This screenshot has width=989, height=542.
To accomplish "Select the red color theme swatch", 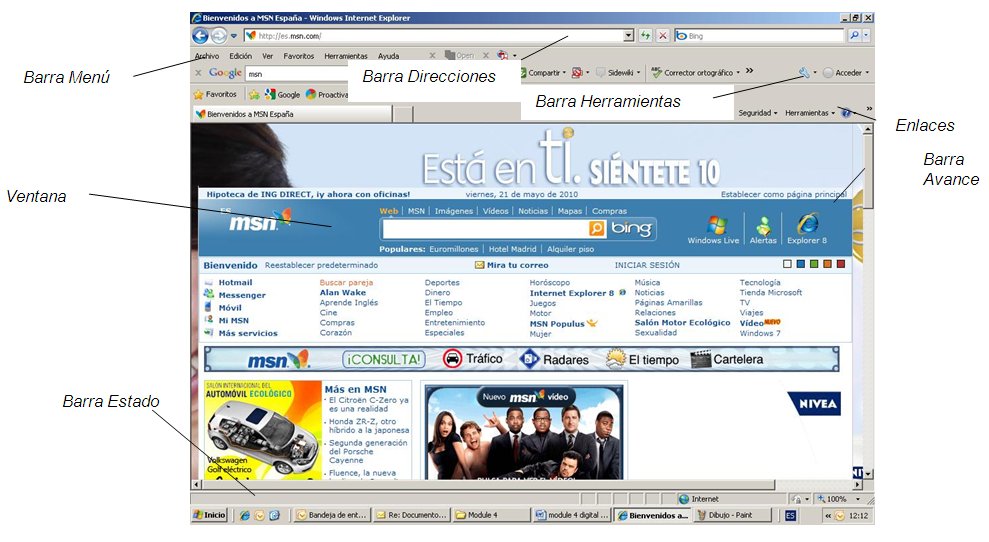I will click(x=840, y=264).
